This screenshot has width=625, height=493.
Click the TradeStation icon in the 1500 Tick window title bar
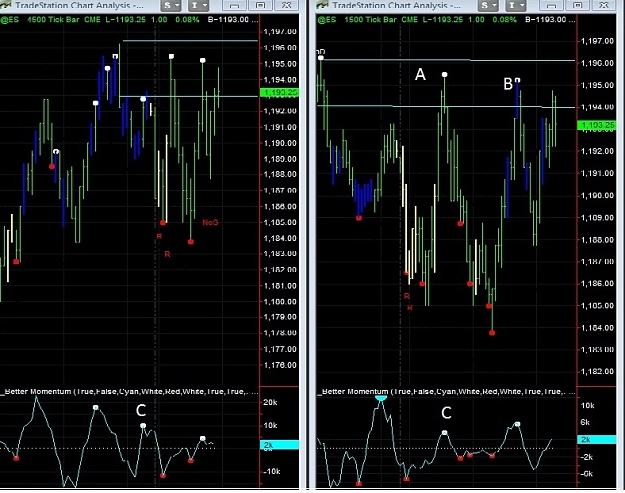click(x=322, y=5)
